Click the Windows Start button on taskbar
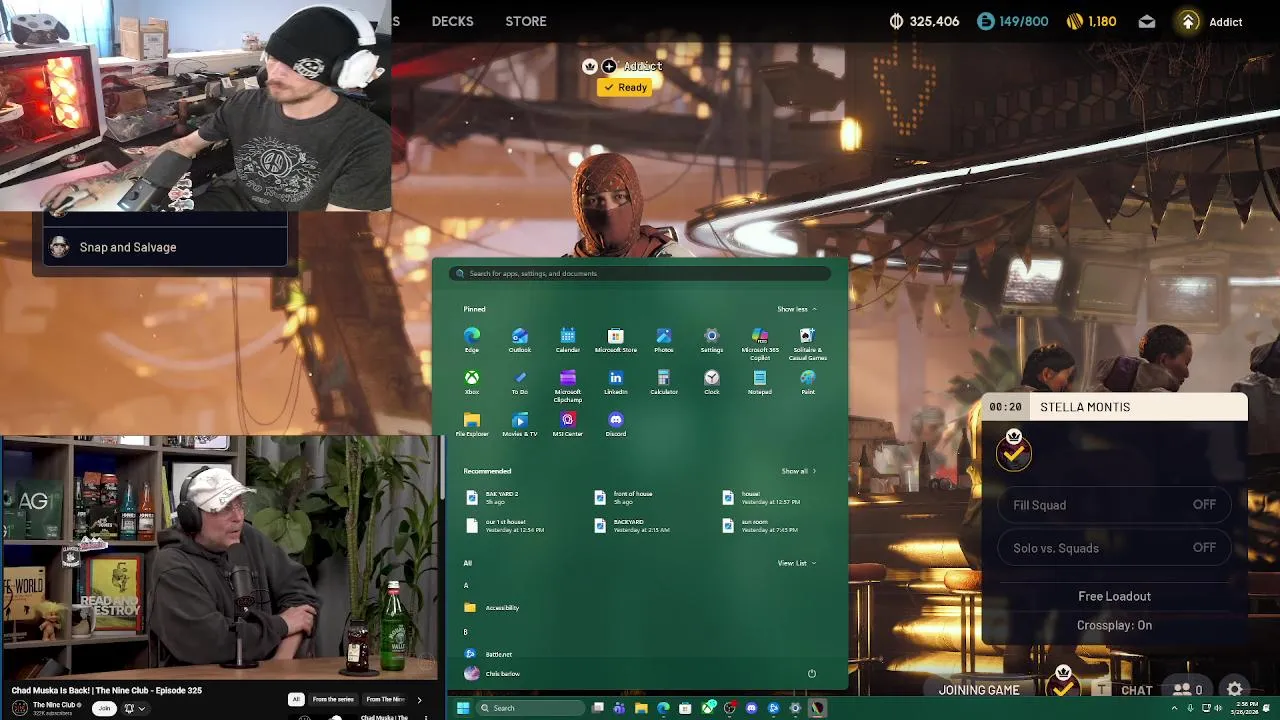 click(463, 708)
